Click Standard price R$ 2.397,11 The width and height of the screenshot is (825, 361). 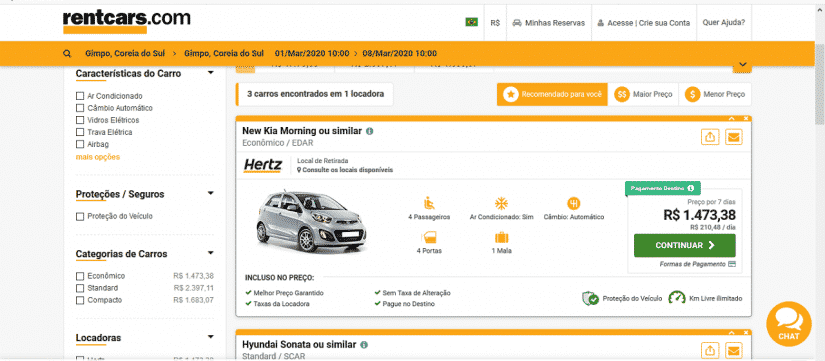coord(193,288)
